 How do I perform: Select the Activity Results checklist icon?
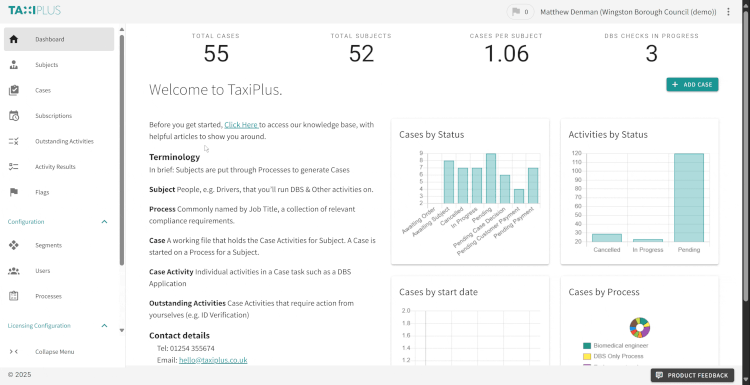(x=13, y=167)
